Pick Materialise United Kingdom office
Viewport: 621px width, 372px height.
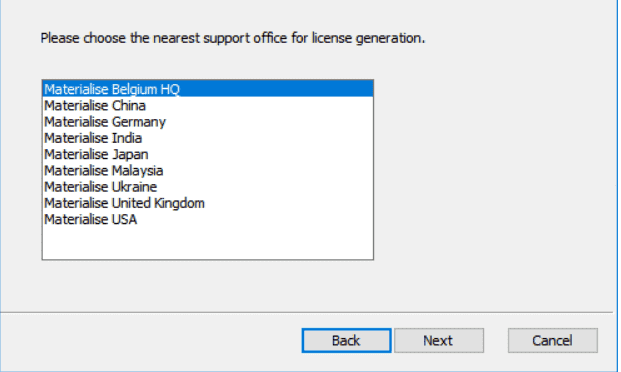click(208, 203)
